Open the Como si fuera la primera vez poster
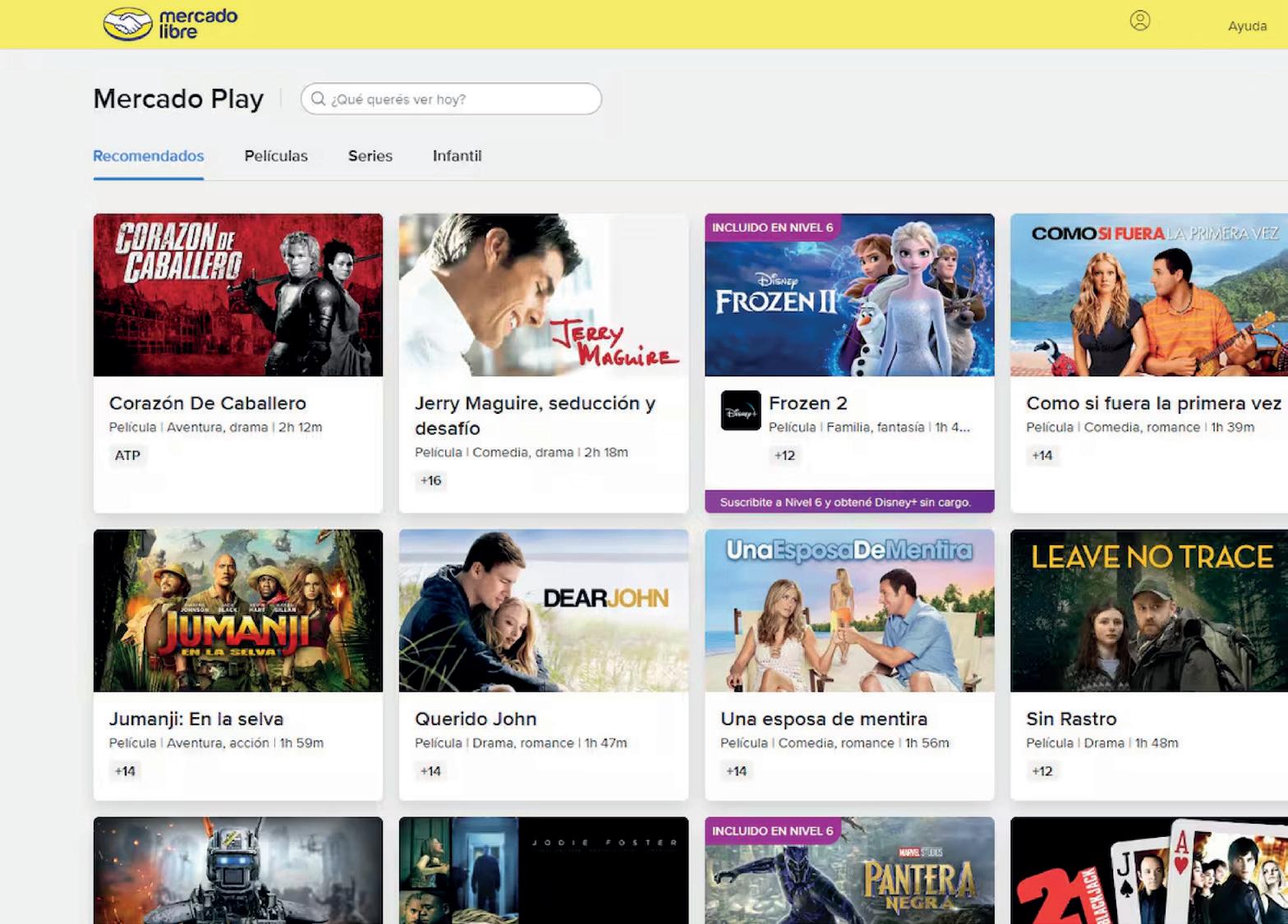Image resolution: width=1288 pixels, height=924 pixels. click(1149, 295)
